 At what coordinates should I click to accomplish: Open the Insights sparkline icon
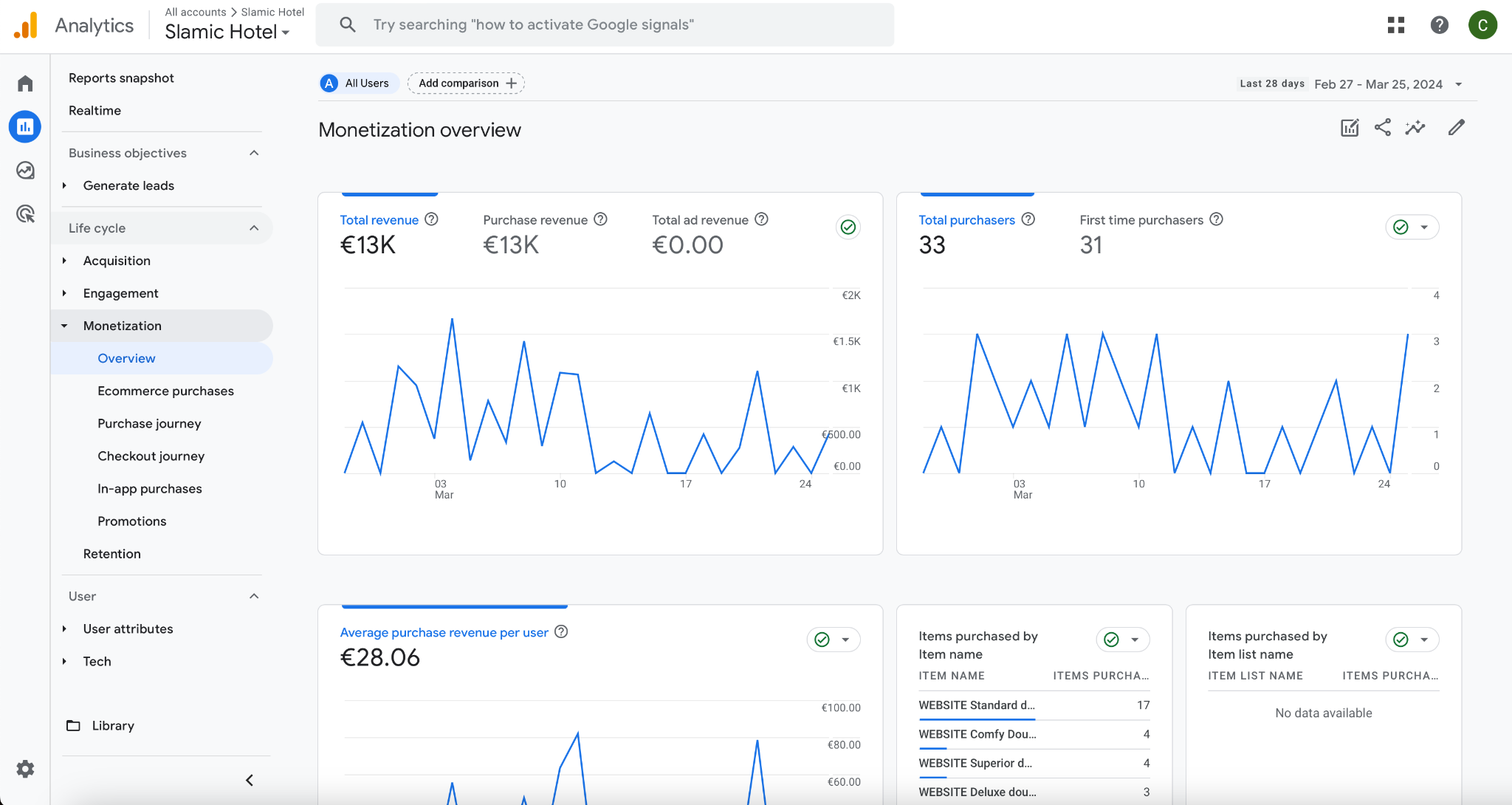point(1415,128)
